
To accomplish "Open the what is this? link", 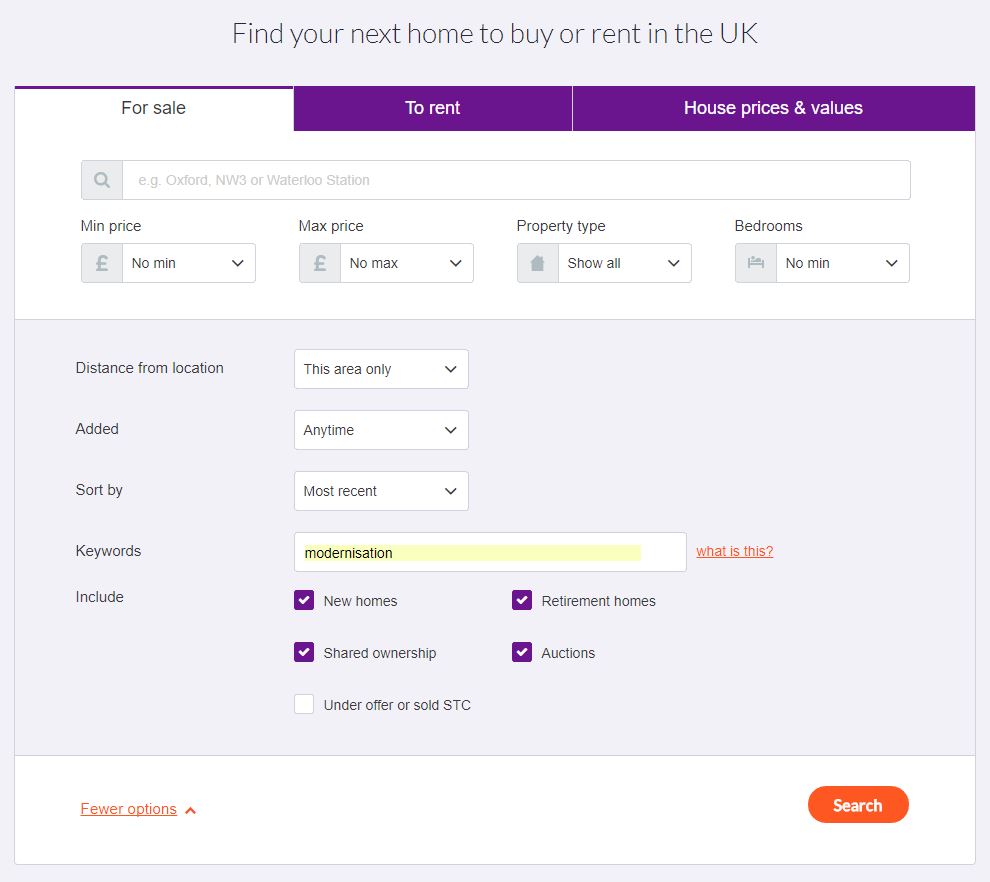I will point(734,551).
